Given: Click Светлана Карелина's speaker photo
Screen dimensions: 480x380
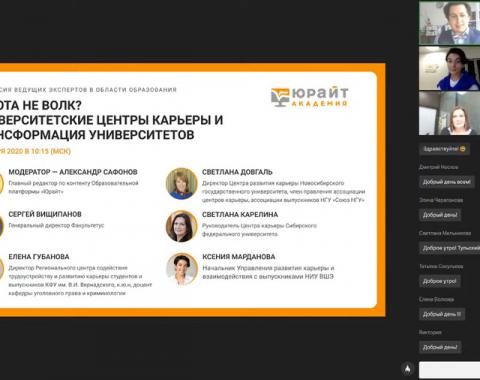Looking at the screenshot, I should click(x=182, y=226).
